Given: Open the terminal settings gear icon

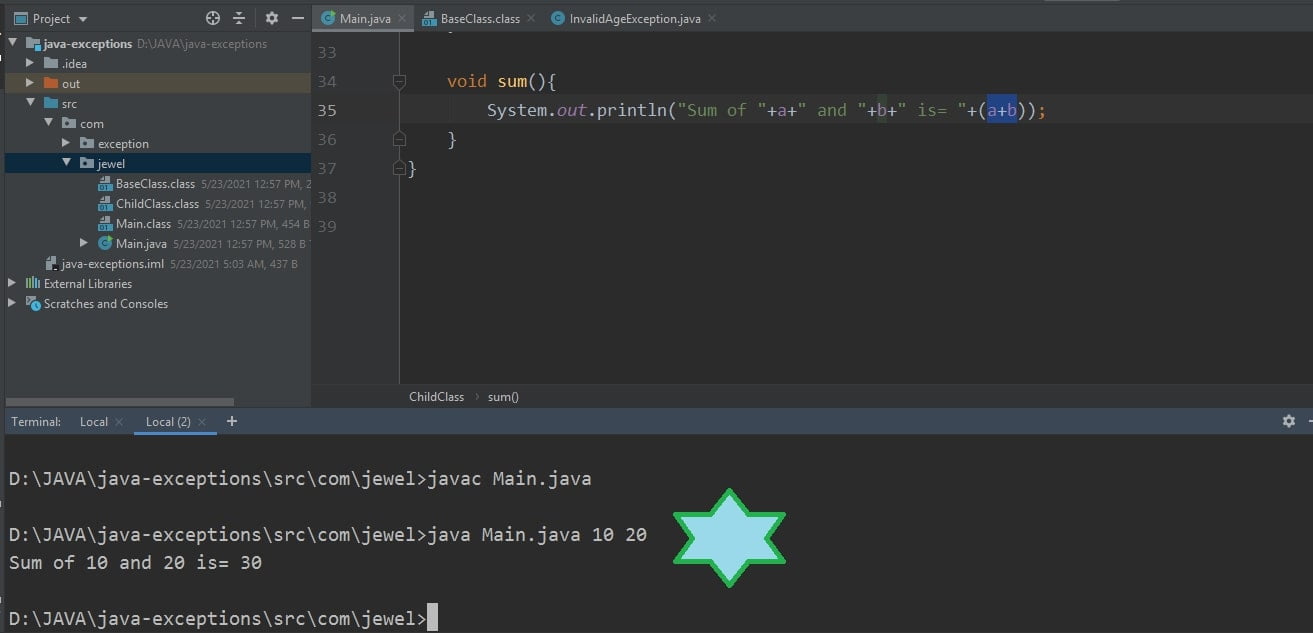Looking at the screenshot, I should 1288,421.
